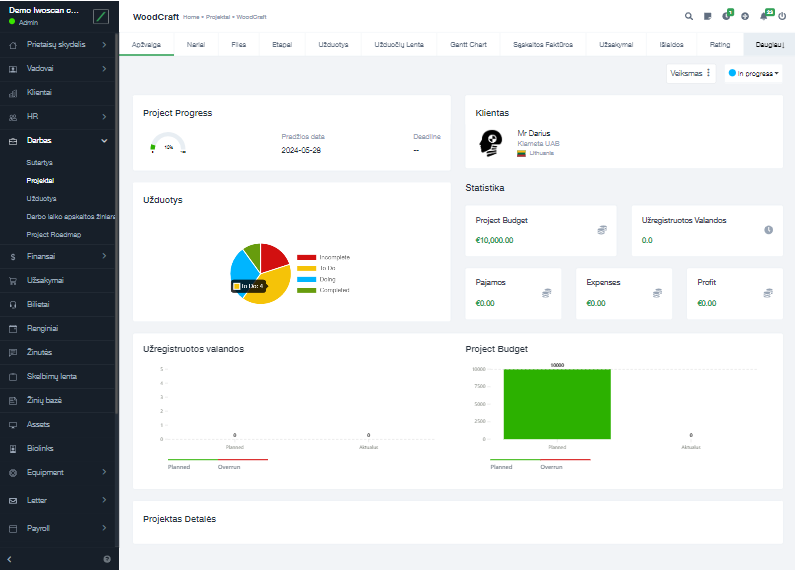Expand the Finansai sidebar menu

104,256
